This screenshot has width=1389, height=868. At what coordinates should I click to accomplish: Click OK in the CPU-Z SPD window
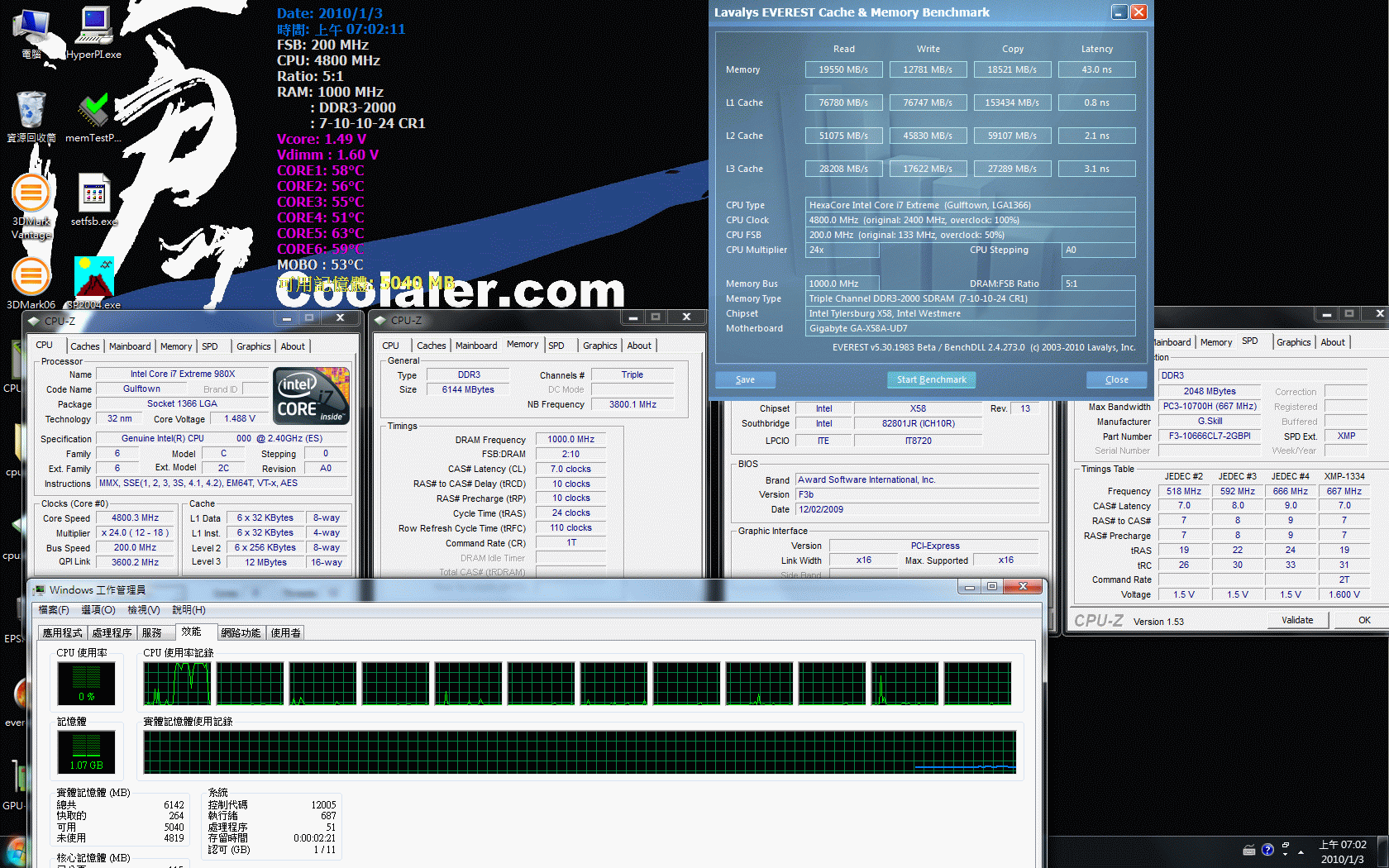(1364, 620)
